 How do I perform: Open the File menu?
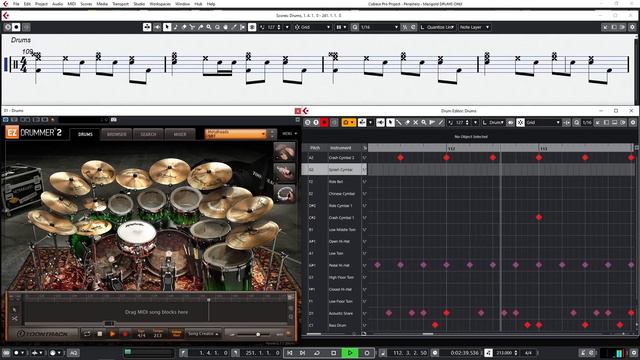click(x=16, y=4)
